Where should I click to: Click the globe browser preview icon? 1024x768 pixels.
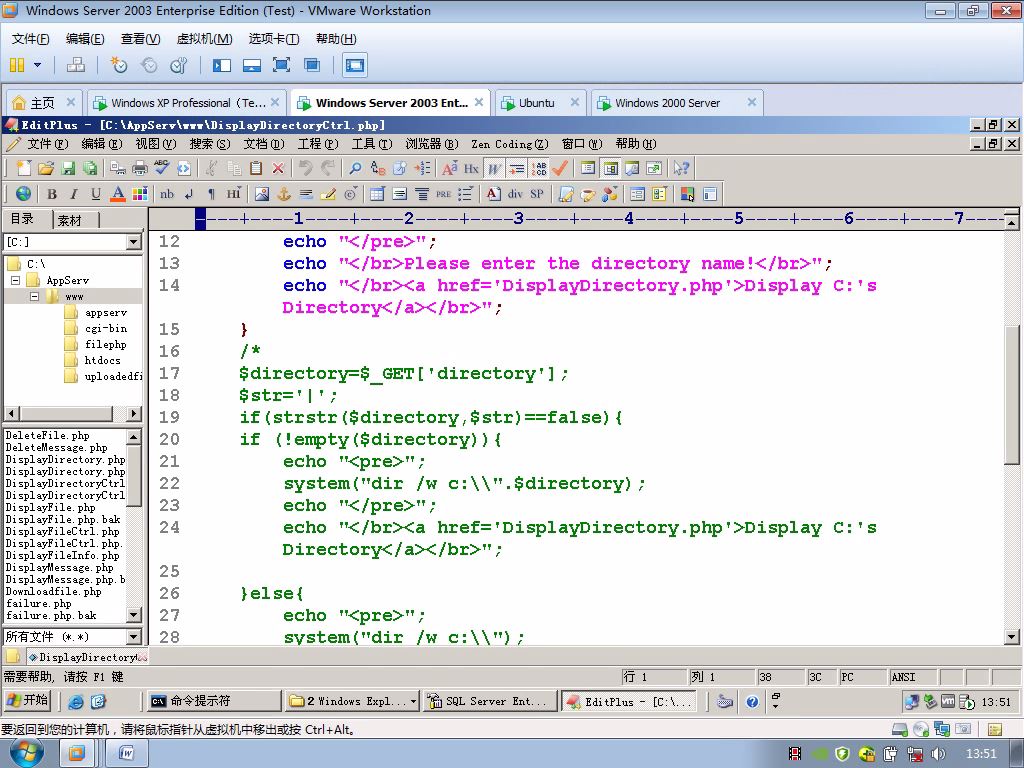pos(24,194)
